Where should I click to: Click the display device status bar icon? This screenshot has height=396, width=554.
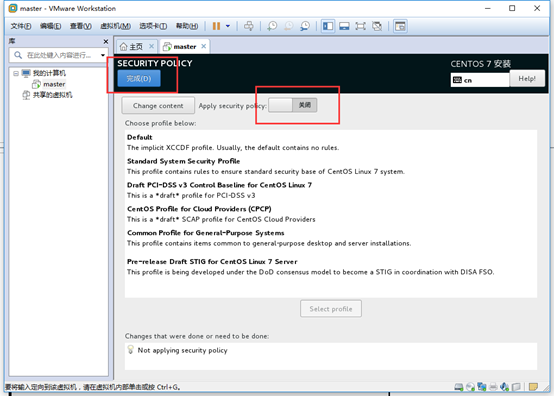516,387
